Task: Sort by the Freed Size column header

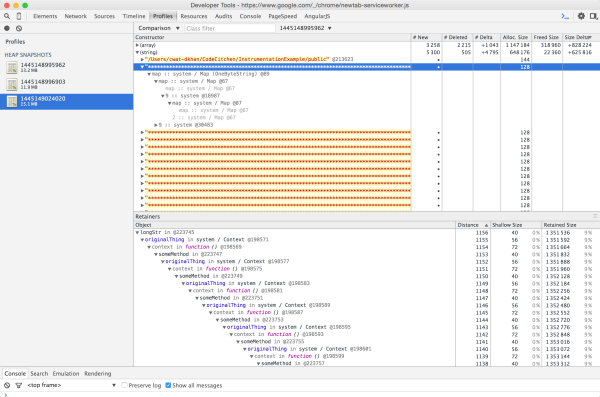Action: (547, 37)
